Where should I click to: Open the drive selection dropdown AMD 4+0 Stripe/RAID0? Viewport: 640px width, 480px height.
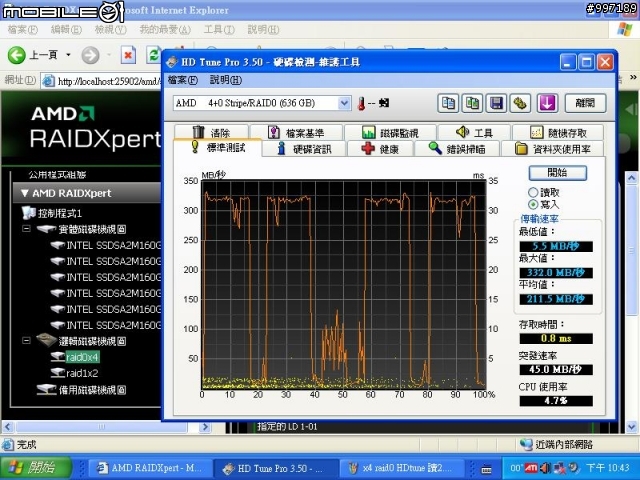(344, 103)
